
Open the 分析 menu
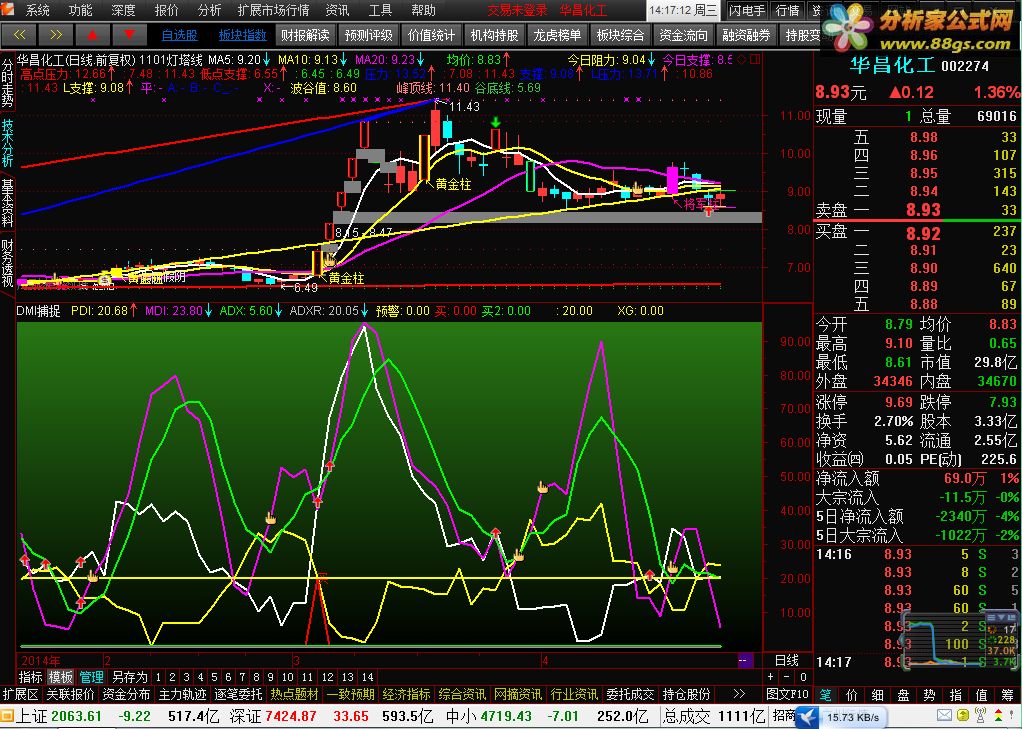[209, 10]
